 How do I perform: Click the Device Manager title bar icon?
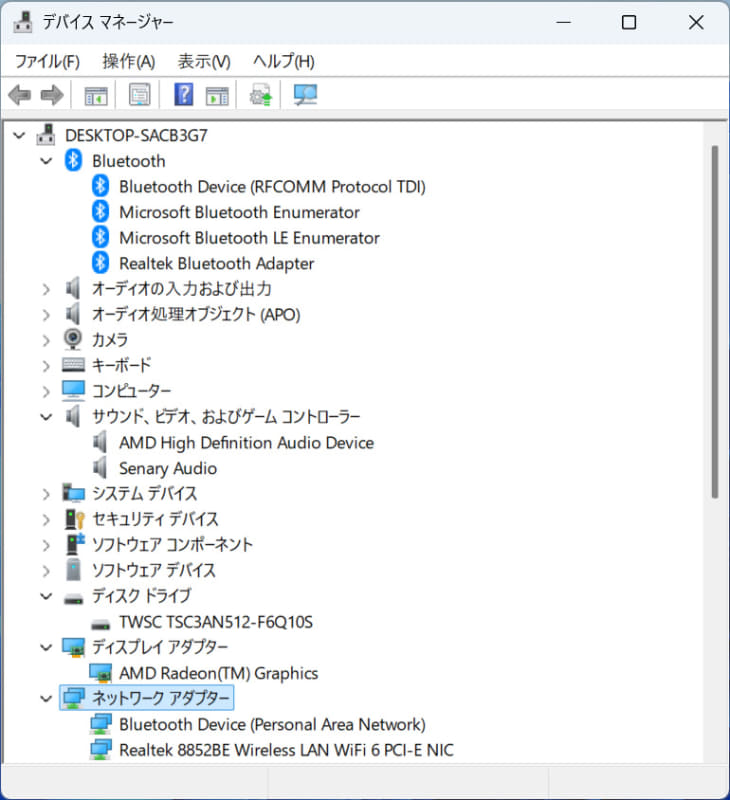click(x=22, y=22)
